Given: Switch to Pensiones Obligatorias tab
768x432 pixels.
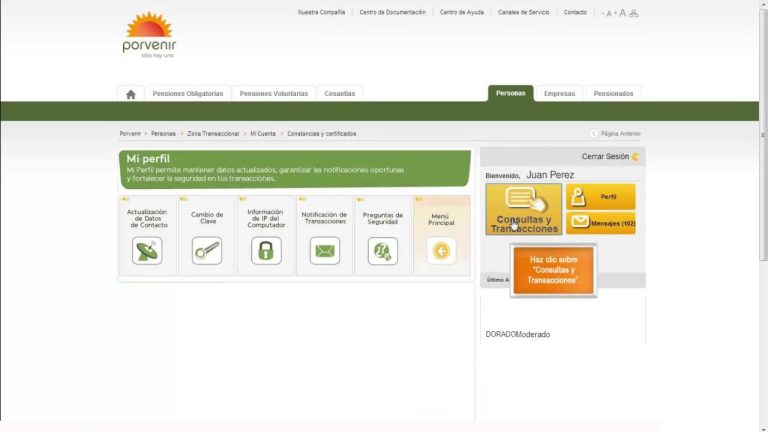Looking at the screenshot, I should 188,94.
